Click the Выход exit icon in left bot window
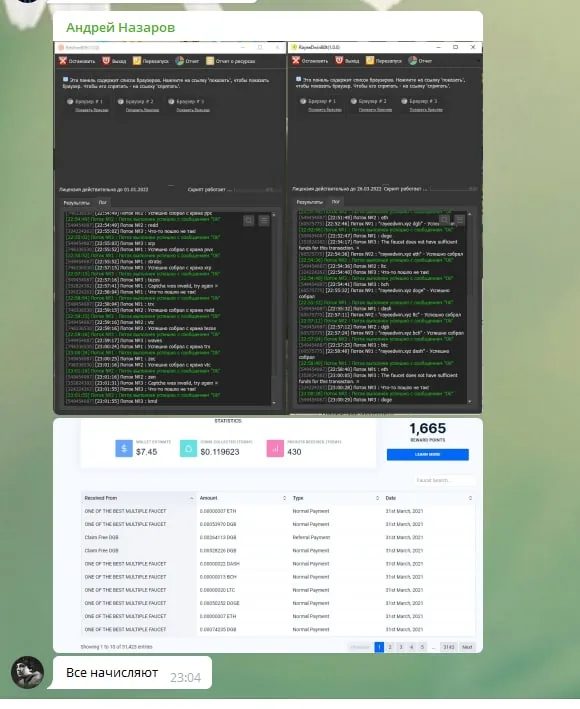The width and height of the screenshot is (580, 709). (x=106, y=61)
